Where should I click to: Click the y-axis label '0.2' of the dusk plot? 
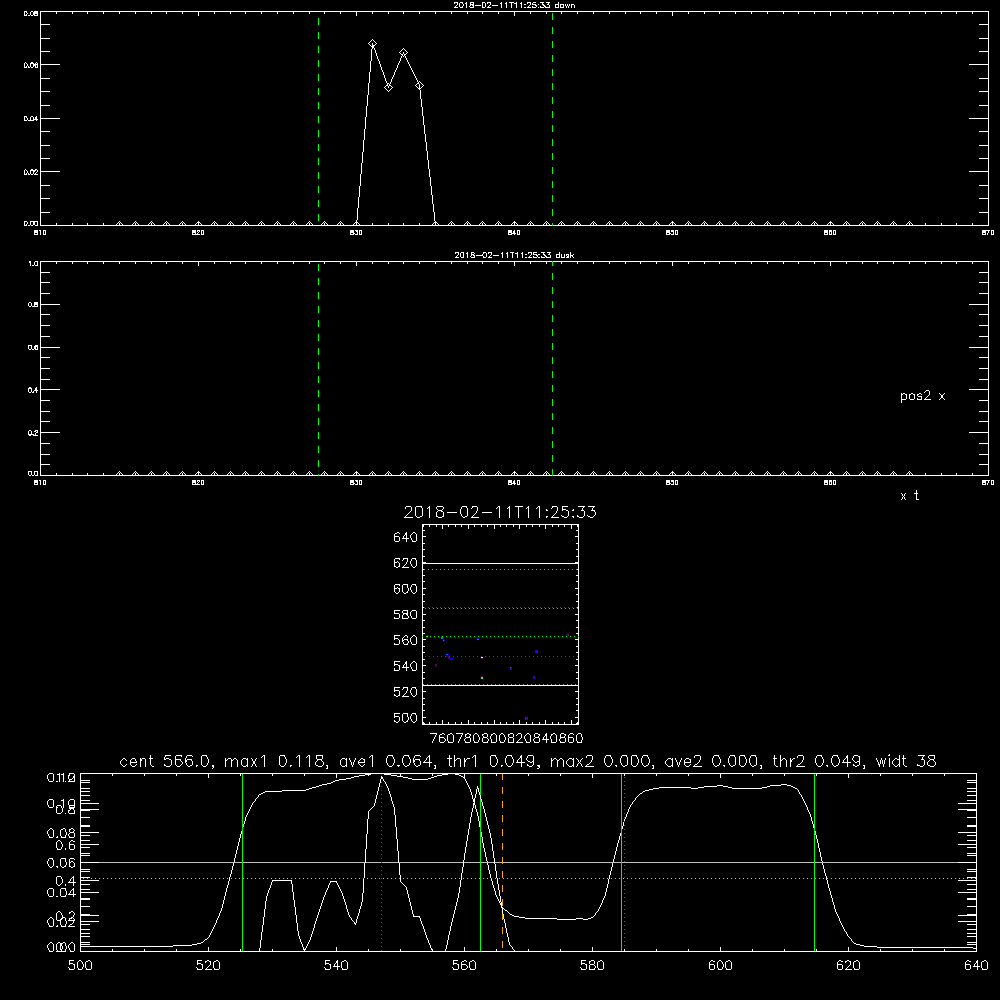tap(33, 432)
